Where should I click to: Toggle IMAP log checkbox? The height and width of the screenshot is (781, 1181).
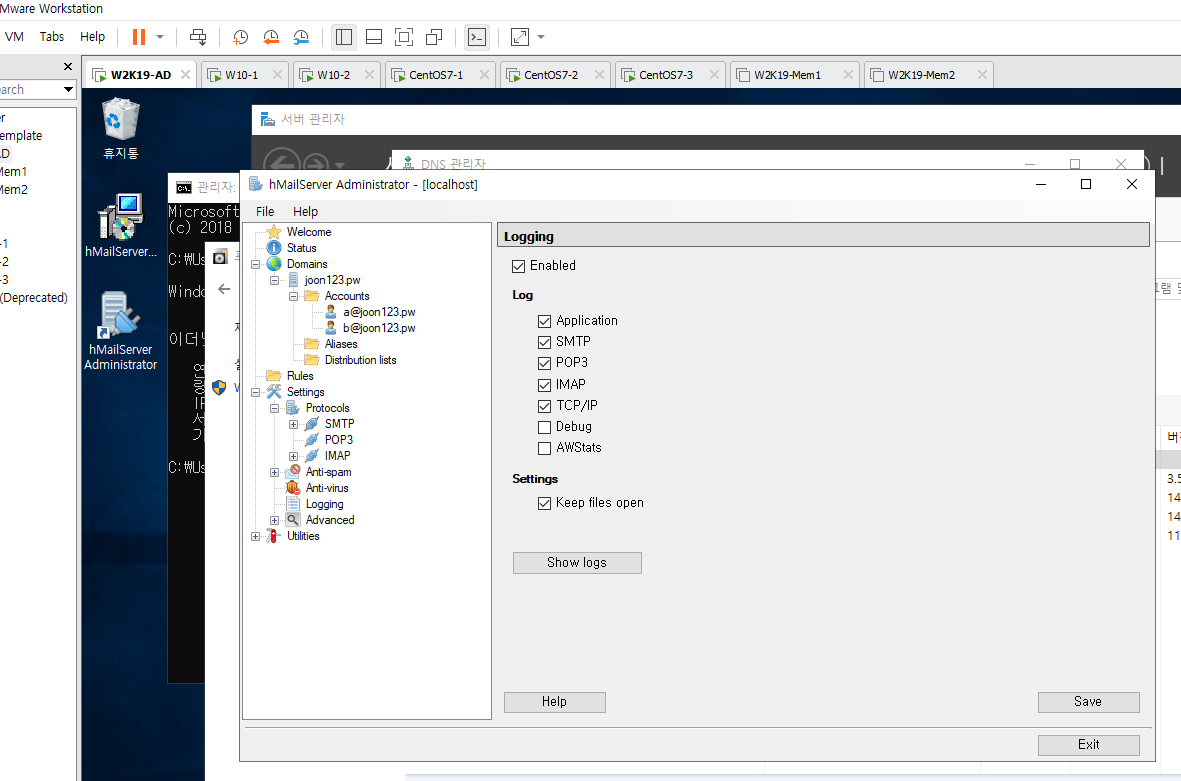pyautogui.click(x=545, y=385)
